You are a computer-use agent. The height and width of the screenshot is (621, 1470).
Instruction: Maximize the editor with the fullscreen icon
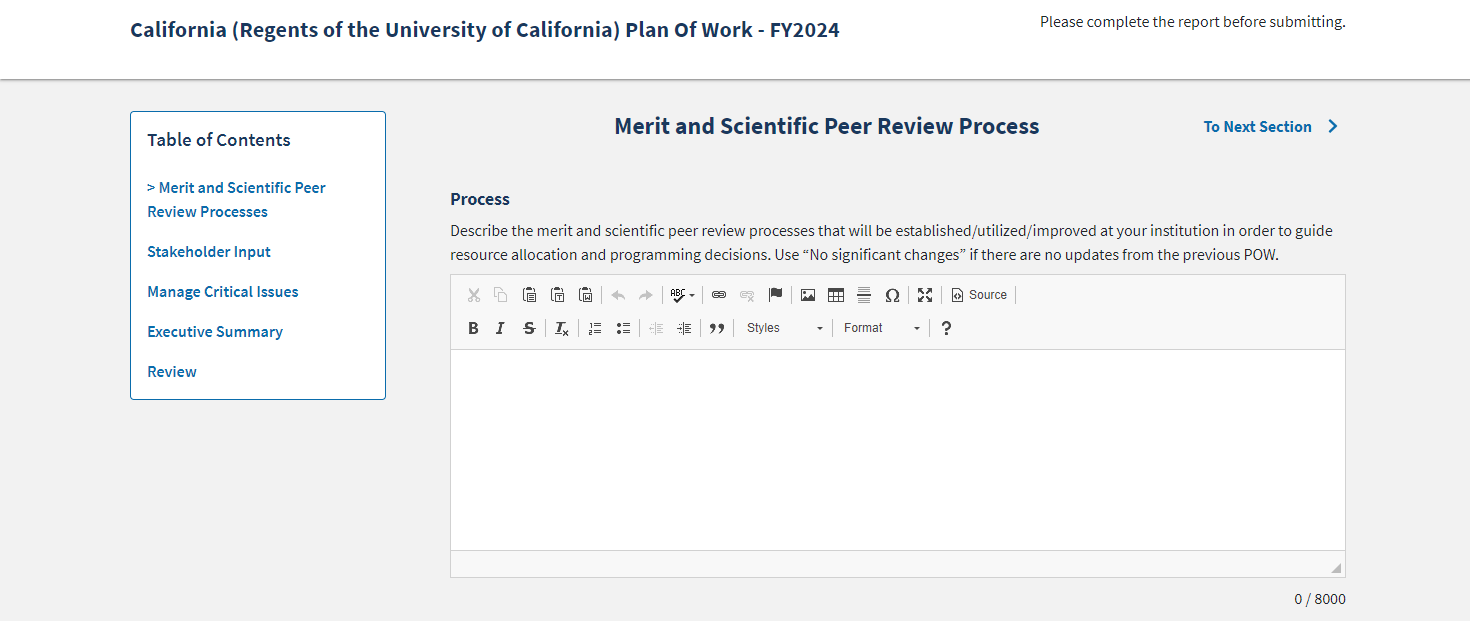point(925,295)
